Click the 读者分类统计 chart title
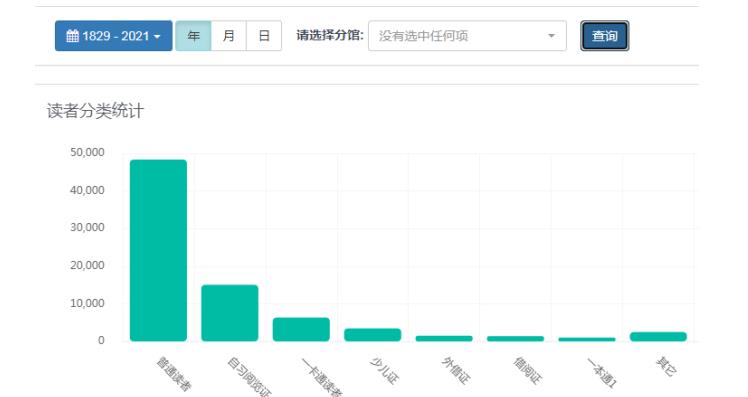The image size is (748, 397). click(95, 111)
